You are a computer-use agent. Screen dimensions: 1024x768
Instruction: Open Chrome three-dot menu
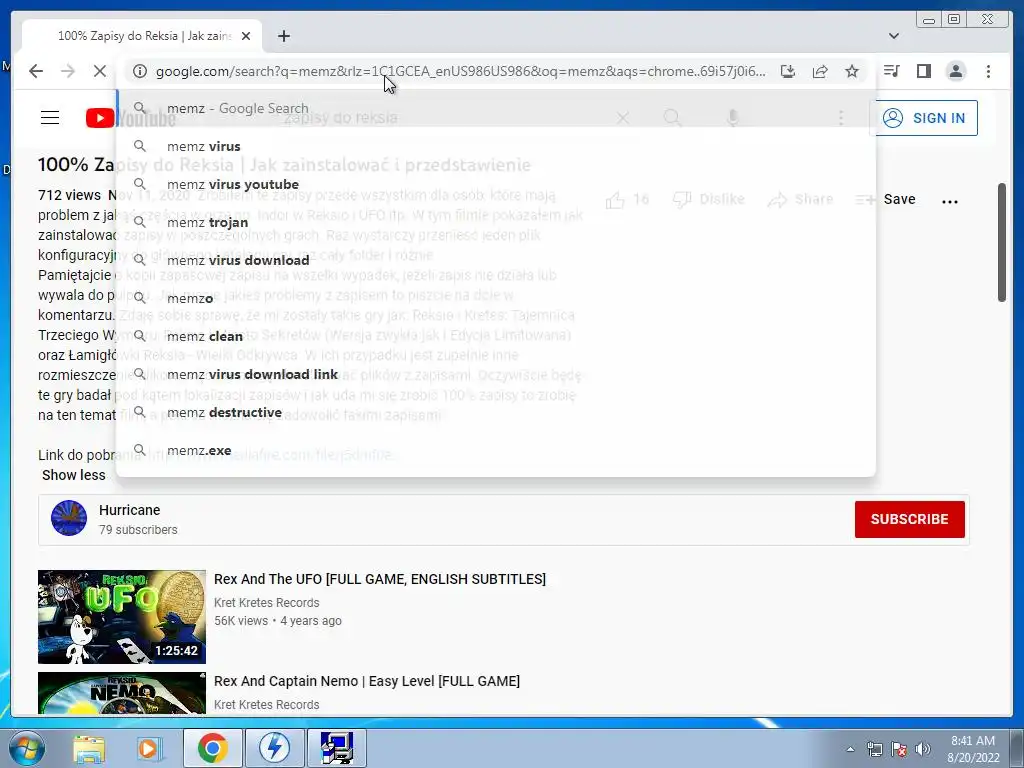pos(988,71)
